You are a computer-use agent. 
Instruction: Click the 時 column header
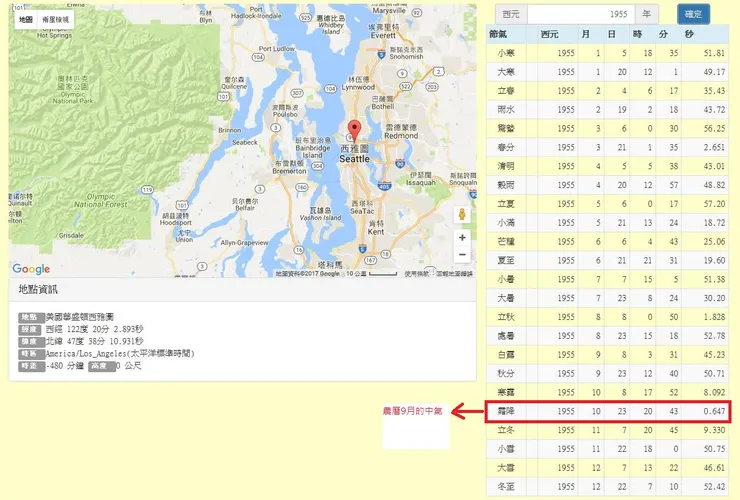point(638,34)
